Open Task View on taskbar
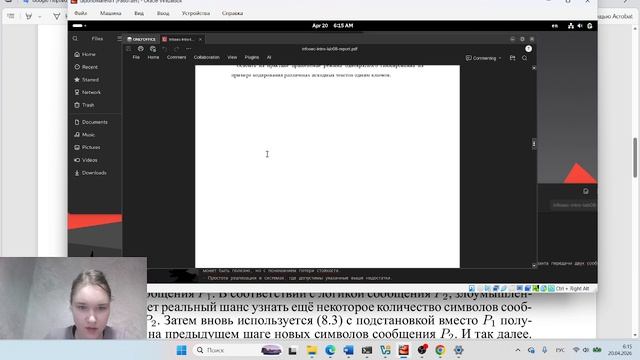Viewport: 640px width, 360px height. (292, 350)
